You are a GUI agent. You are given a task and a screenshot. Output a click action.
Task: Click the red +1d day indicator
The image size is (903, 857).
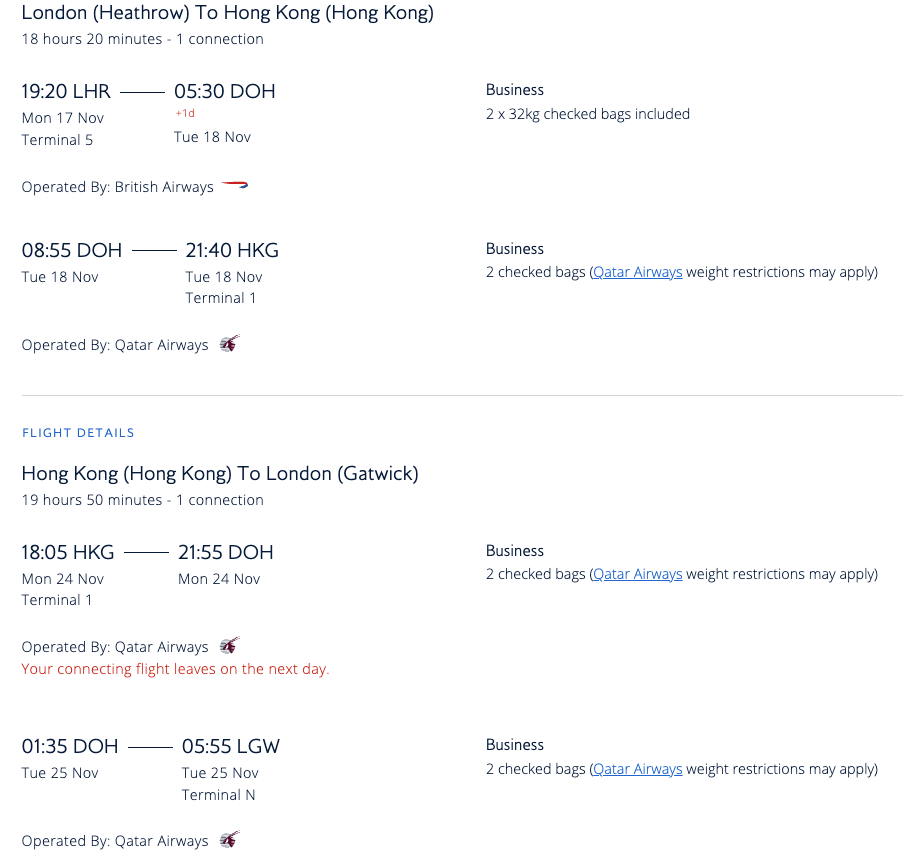[185, 114]
